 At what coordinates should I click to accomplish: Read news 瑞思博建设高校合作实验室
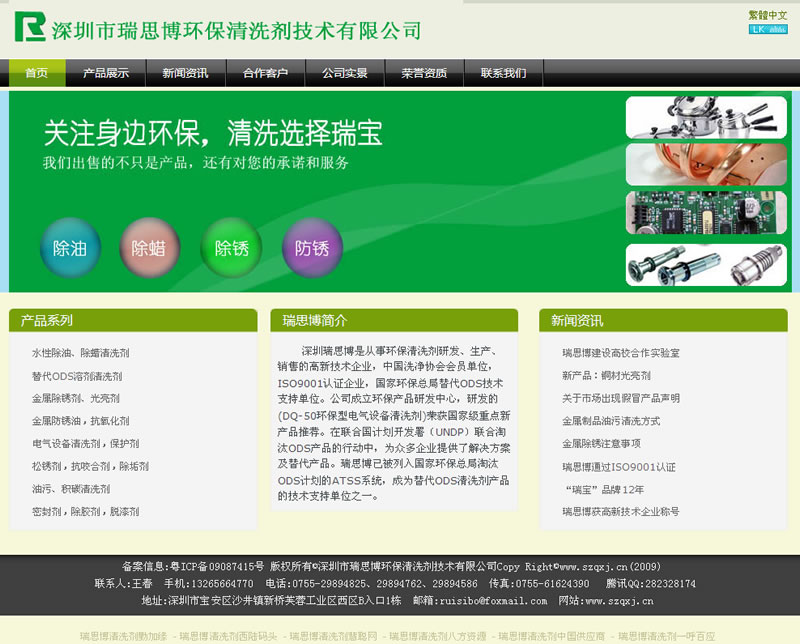click(621, 353)
